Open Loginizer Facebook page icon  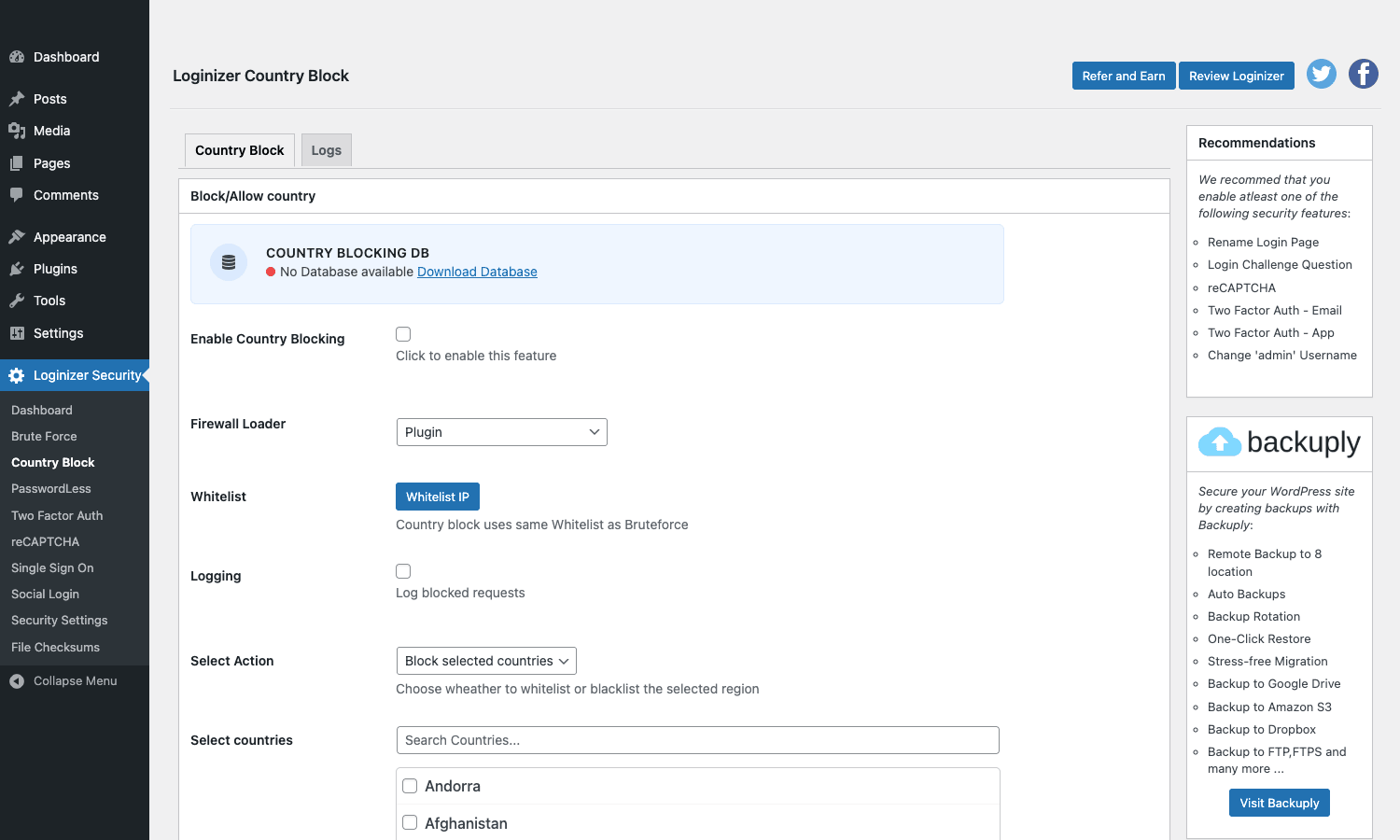pyautogui.click(x=1364, y=74)
